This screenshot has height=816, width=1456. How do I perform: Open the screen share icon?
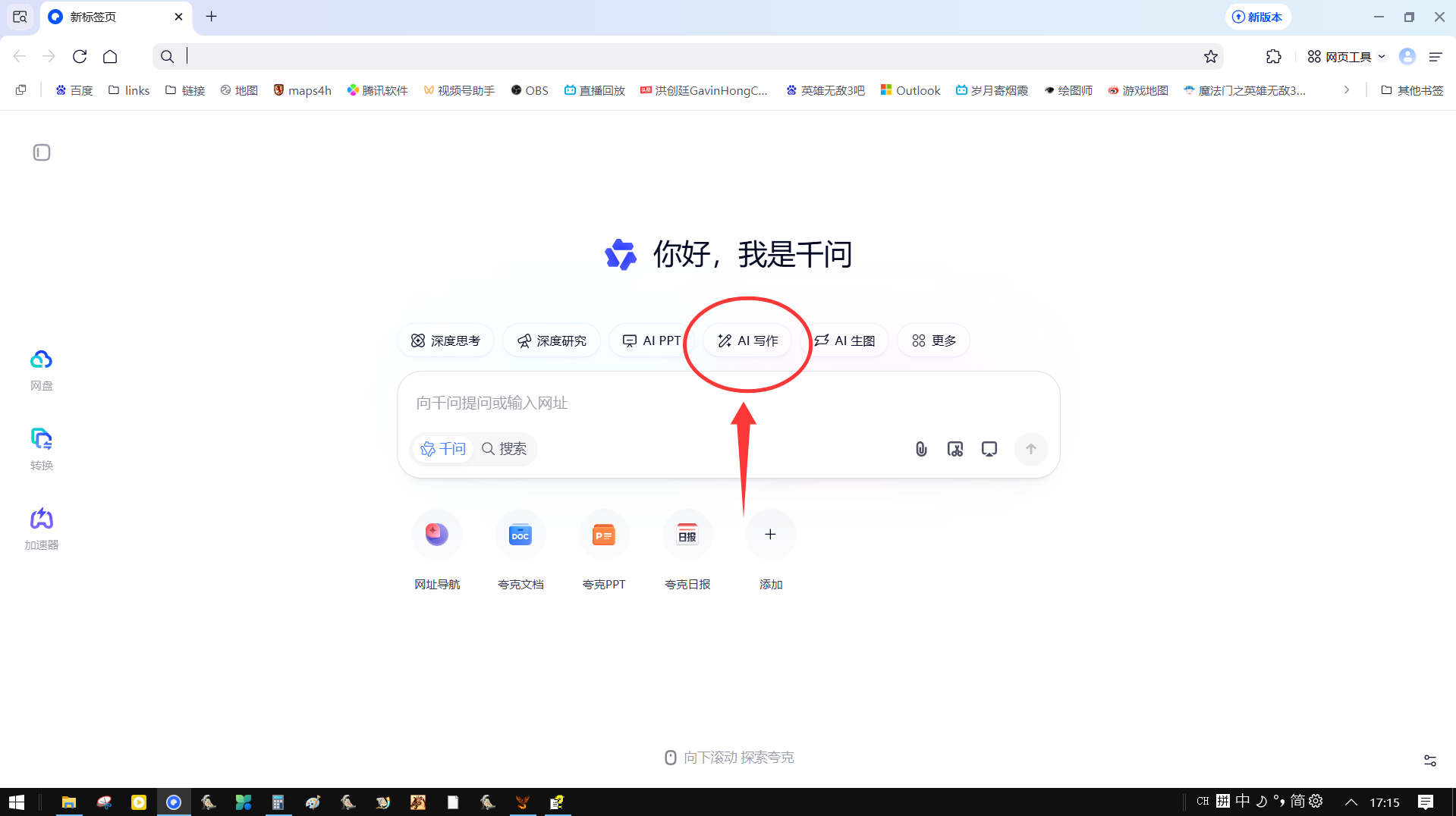pos(989,449)
